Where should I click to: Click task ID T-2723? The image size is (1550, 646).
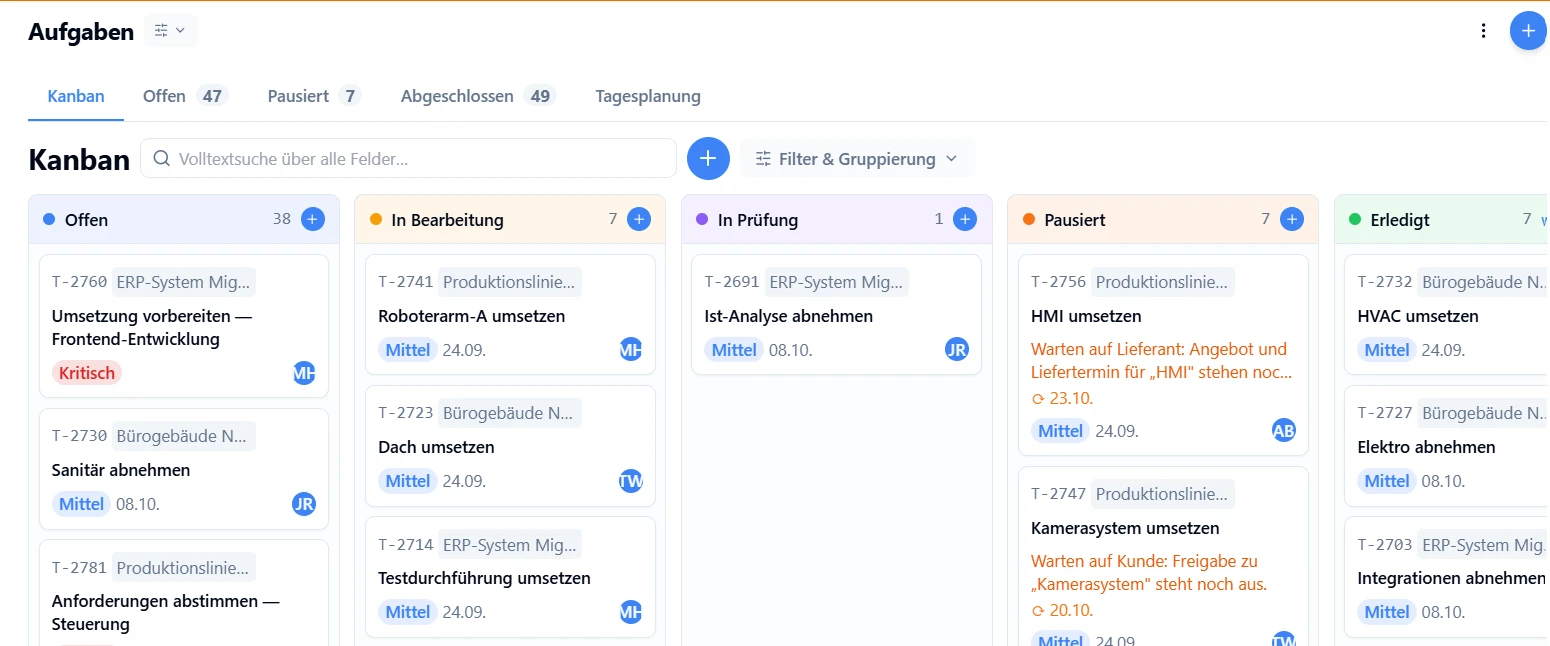point(406,413)
